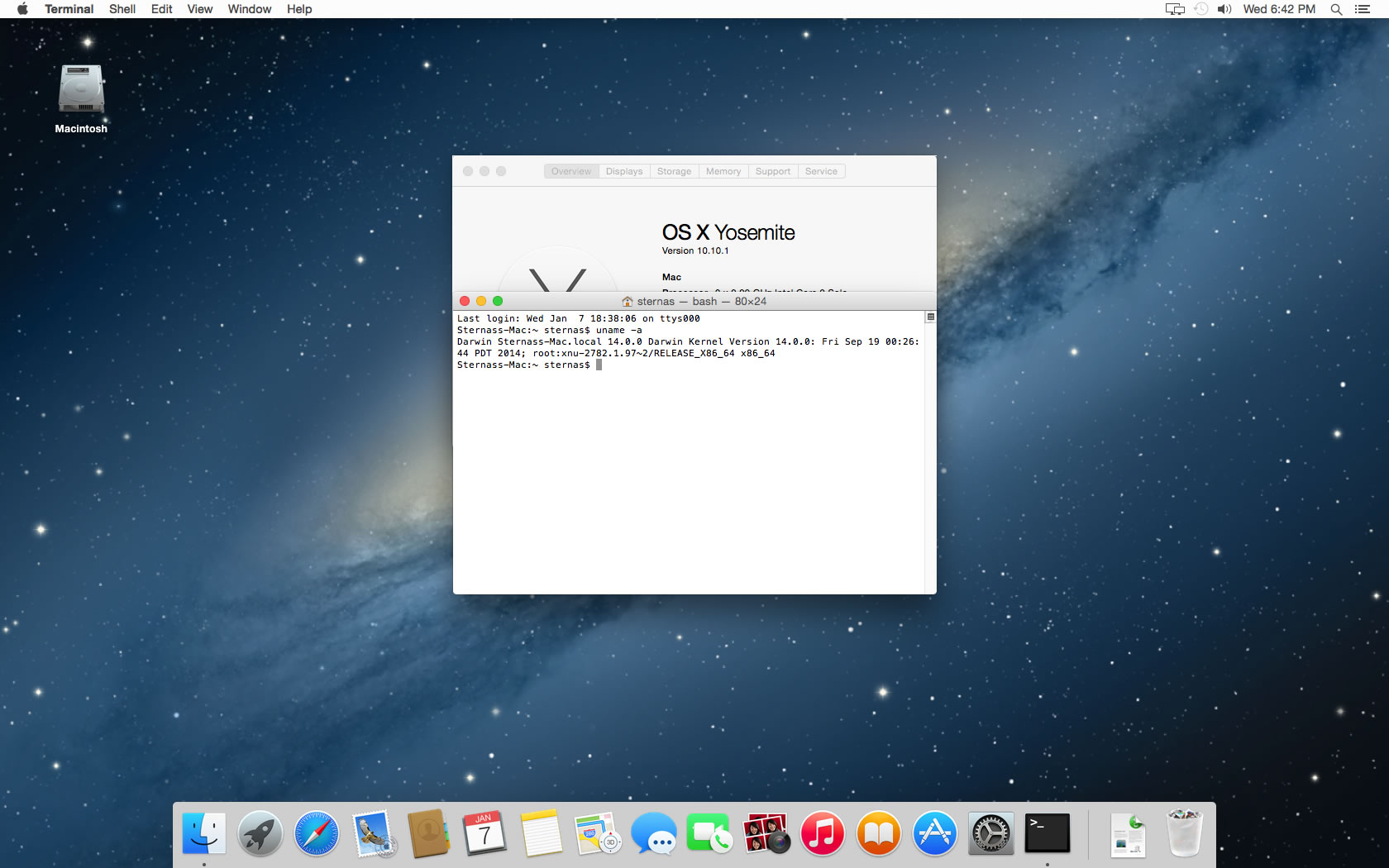
Task: Click the clock showing Wed 6:42 PM
Action: pyautogui.click(x=1279, y=9)
